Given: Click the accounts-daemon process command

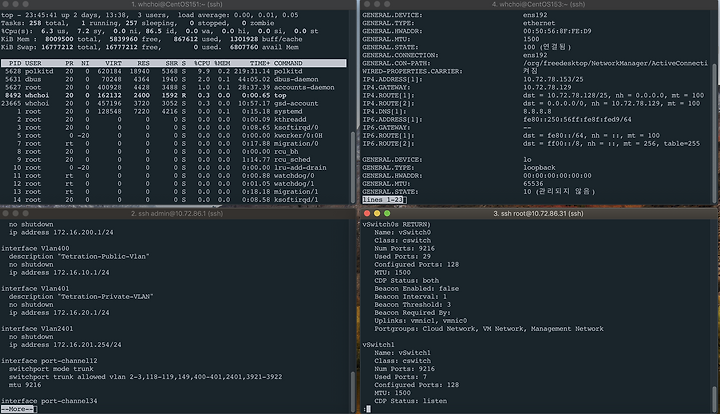Looking at the screenshot, I should pos(304,87).
